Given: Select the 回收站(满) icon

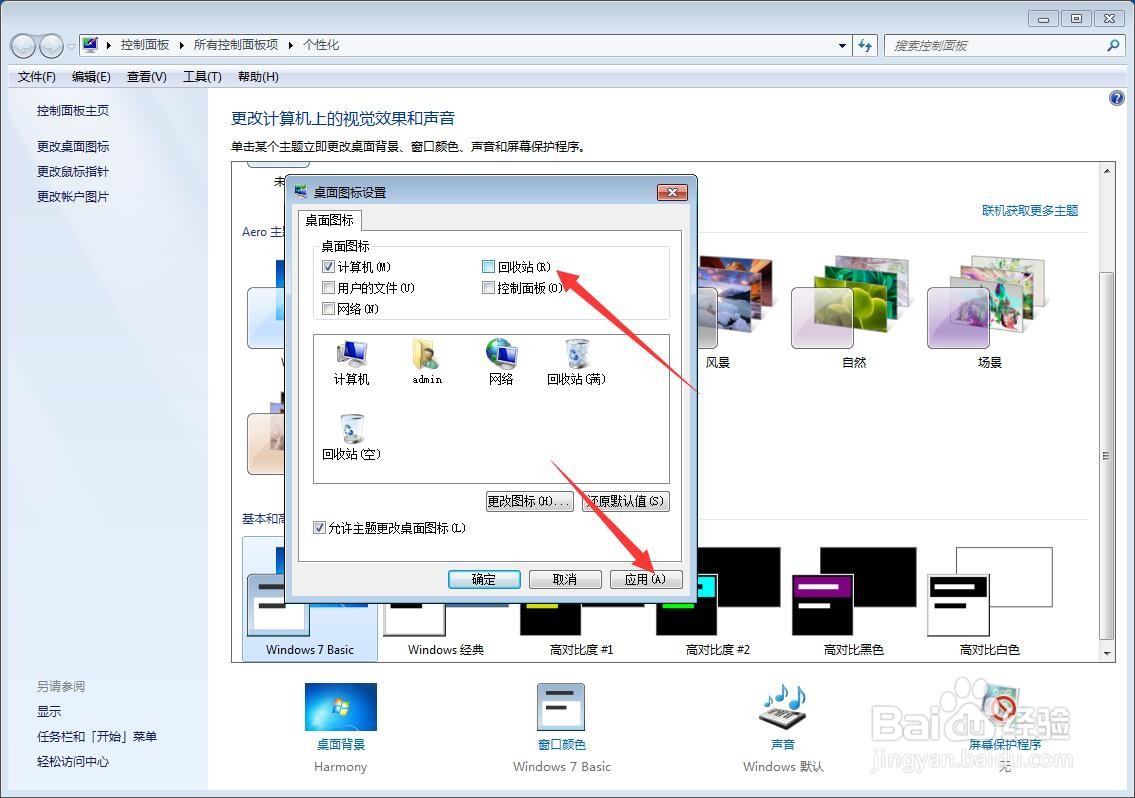Looking at the screenshot, I should [x=576, y=363].
